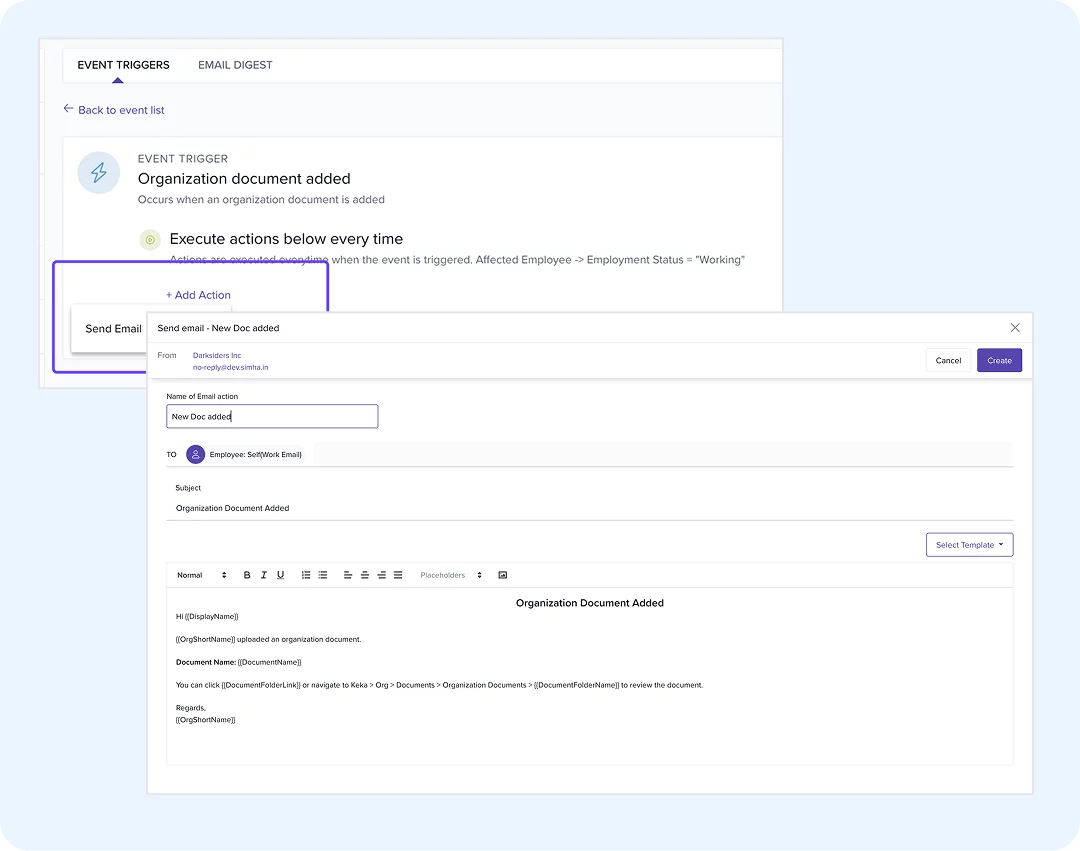Choose Send Email from the action menu
The height and width of the screenshot is (851, 1080).
[113, 328]
